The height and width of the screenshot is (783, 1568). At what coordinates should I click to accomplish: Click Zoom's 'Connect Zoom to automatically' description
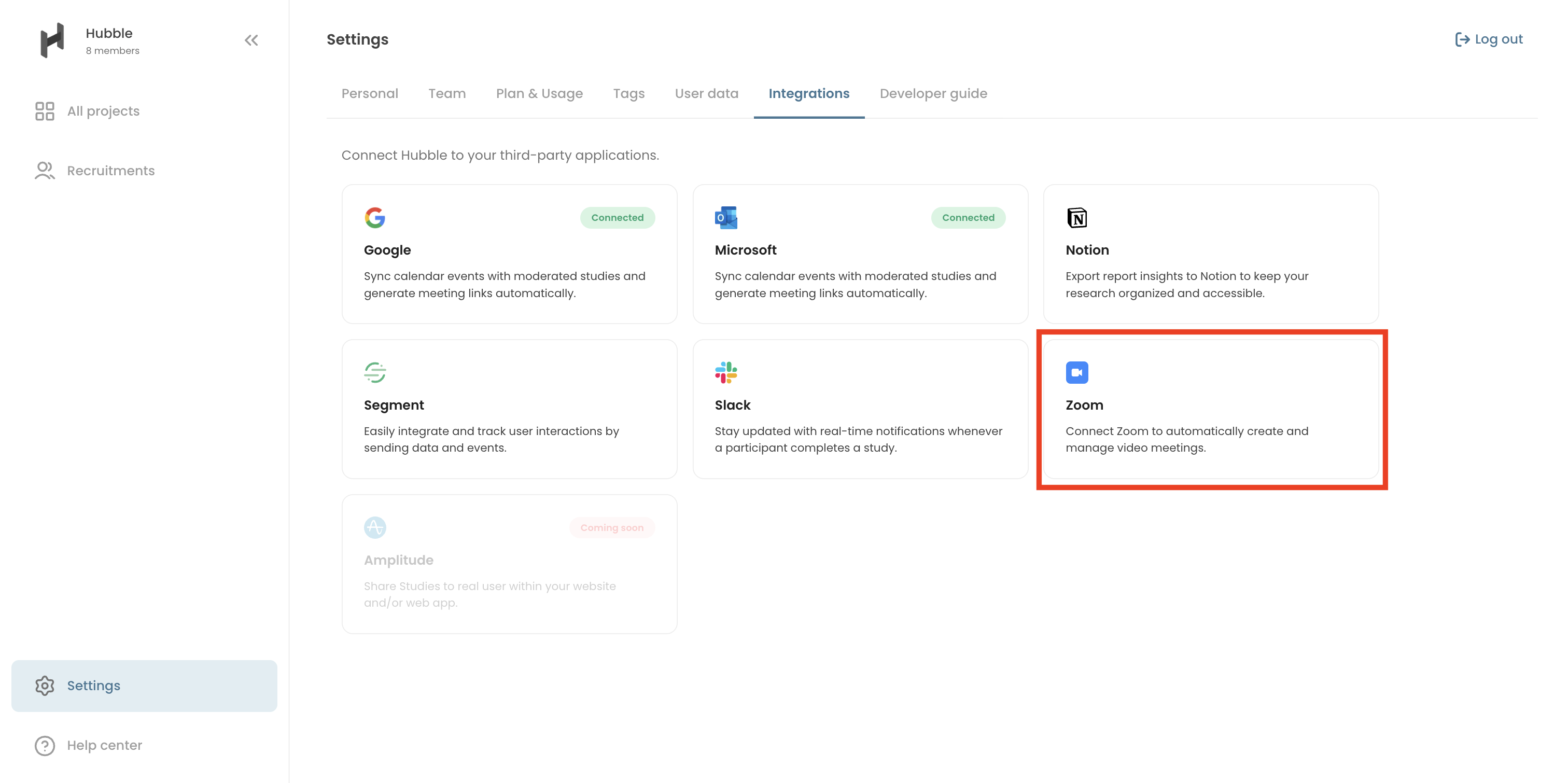click(1186, 439)
